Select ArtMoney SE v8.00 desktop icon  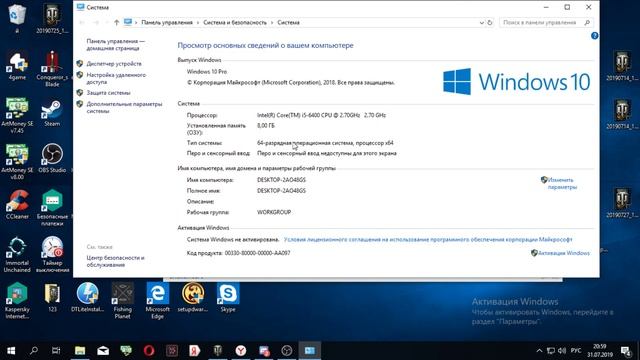(x=17, y=162)
